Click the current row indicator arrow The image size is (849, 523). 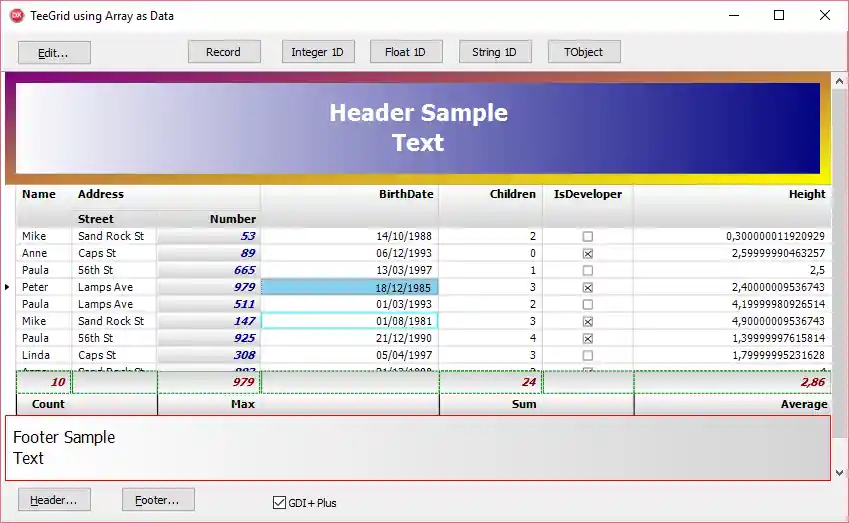pos(8,287)
